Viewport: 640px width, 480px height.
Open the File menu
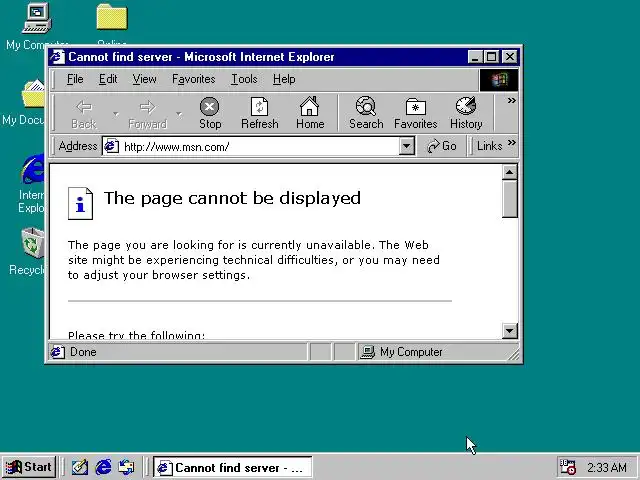pos(75,79)
